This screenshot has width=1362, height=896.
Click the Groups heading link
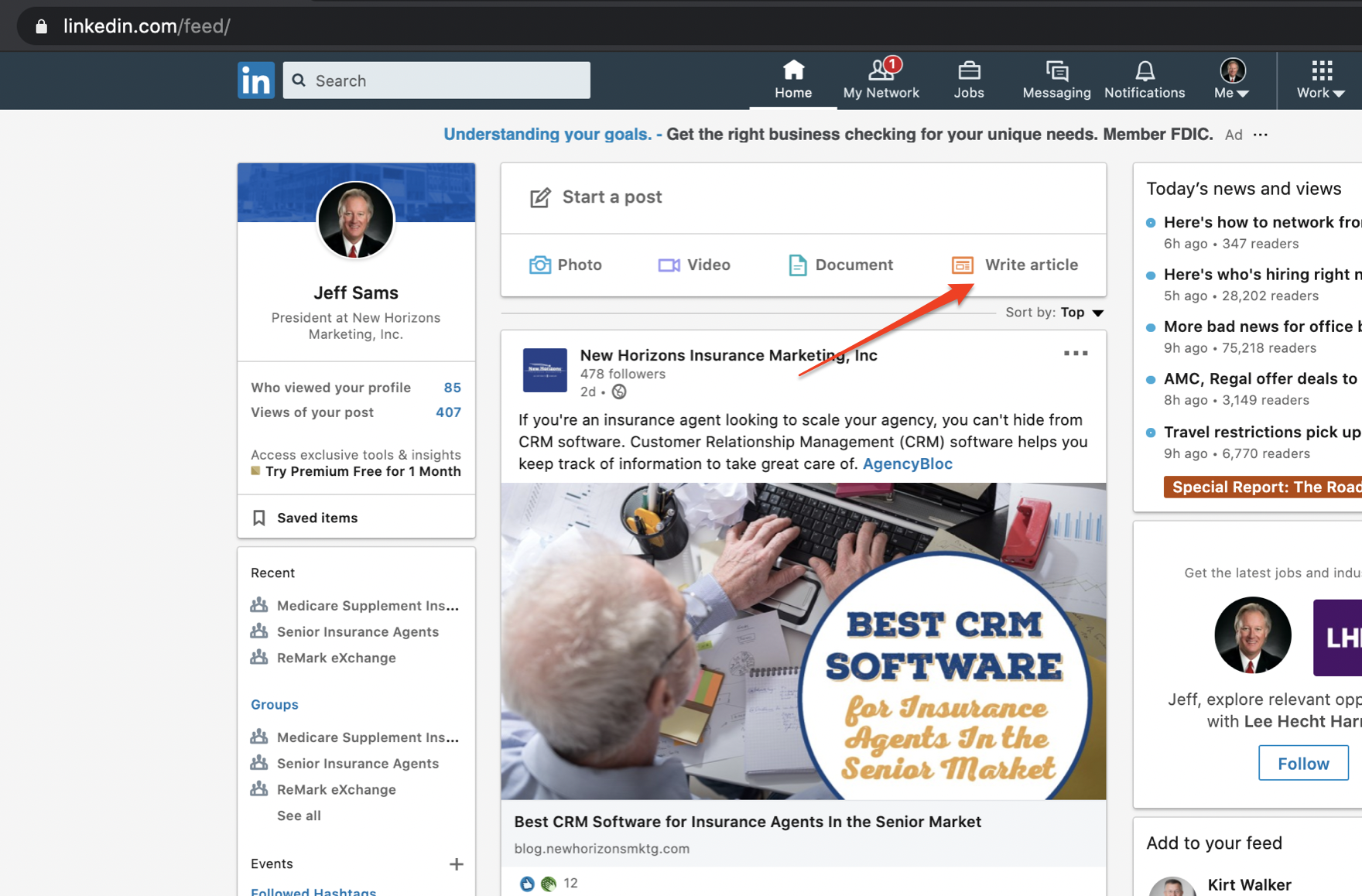tap(274, 704)
